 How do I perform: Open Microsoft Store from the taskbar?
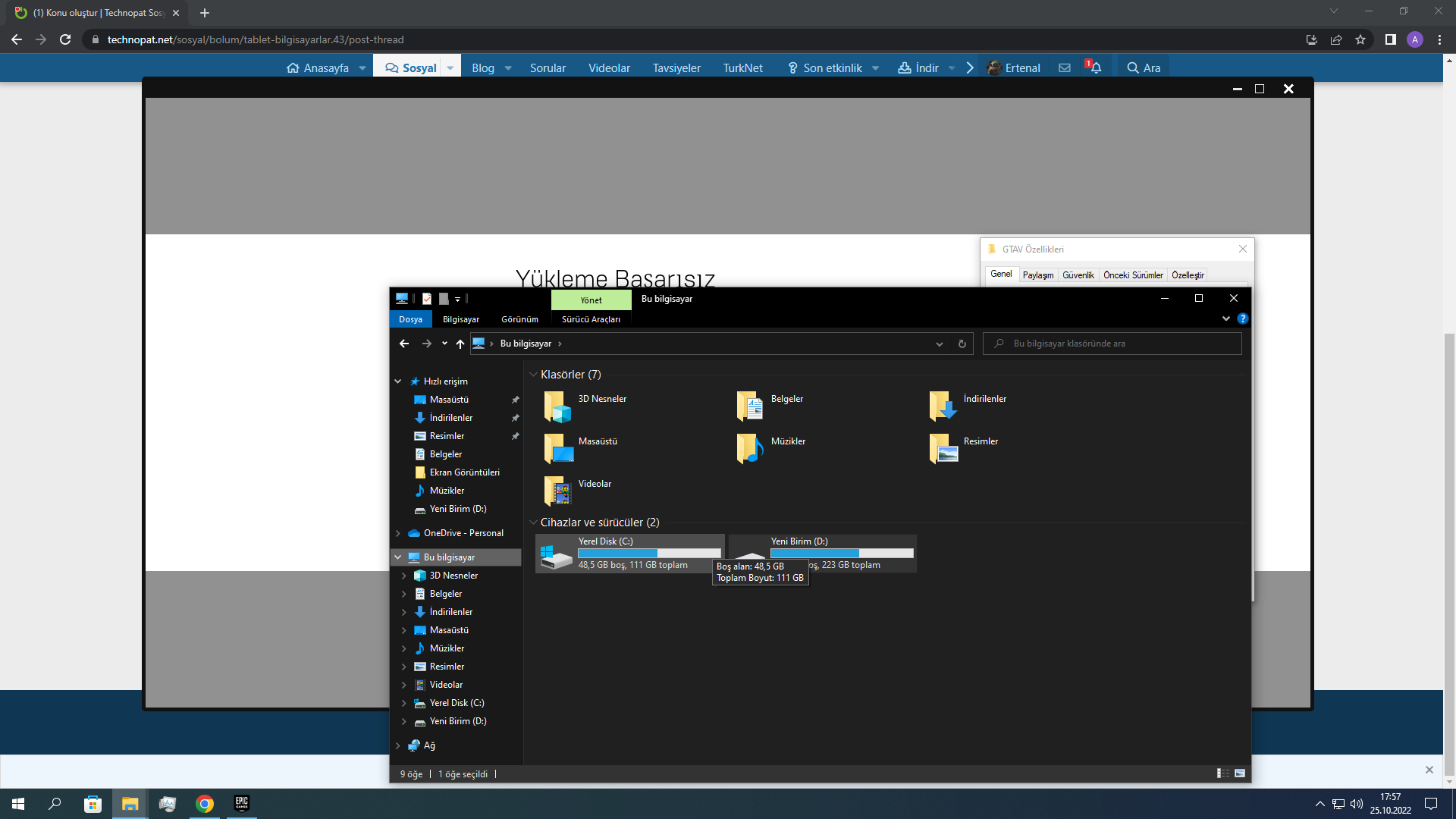93,803
